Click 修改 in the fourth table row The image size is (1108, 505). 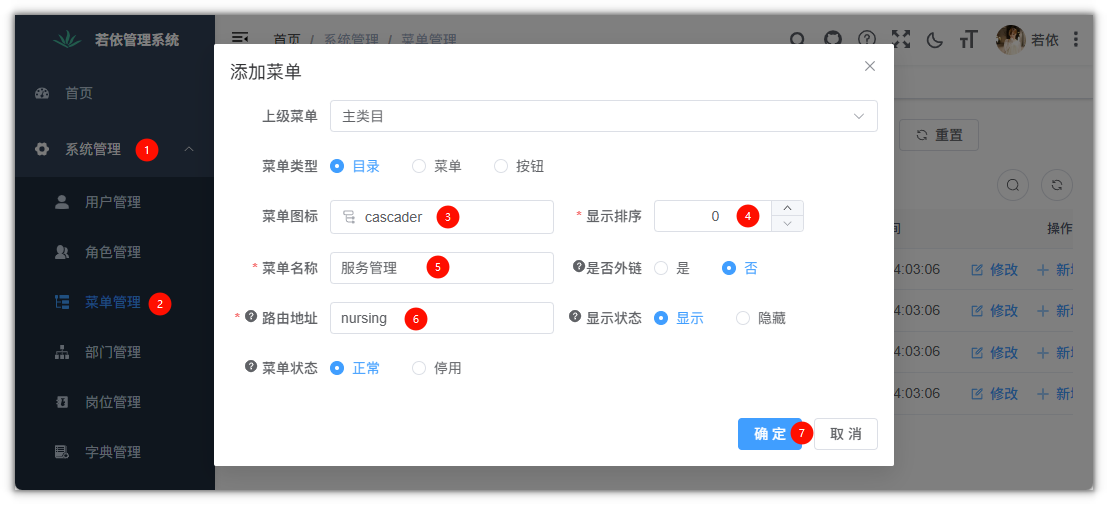[x=994, y=393]
